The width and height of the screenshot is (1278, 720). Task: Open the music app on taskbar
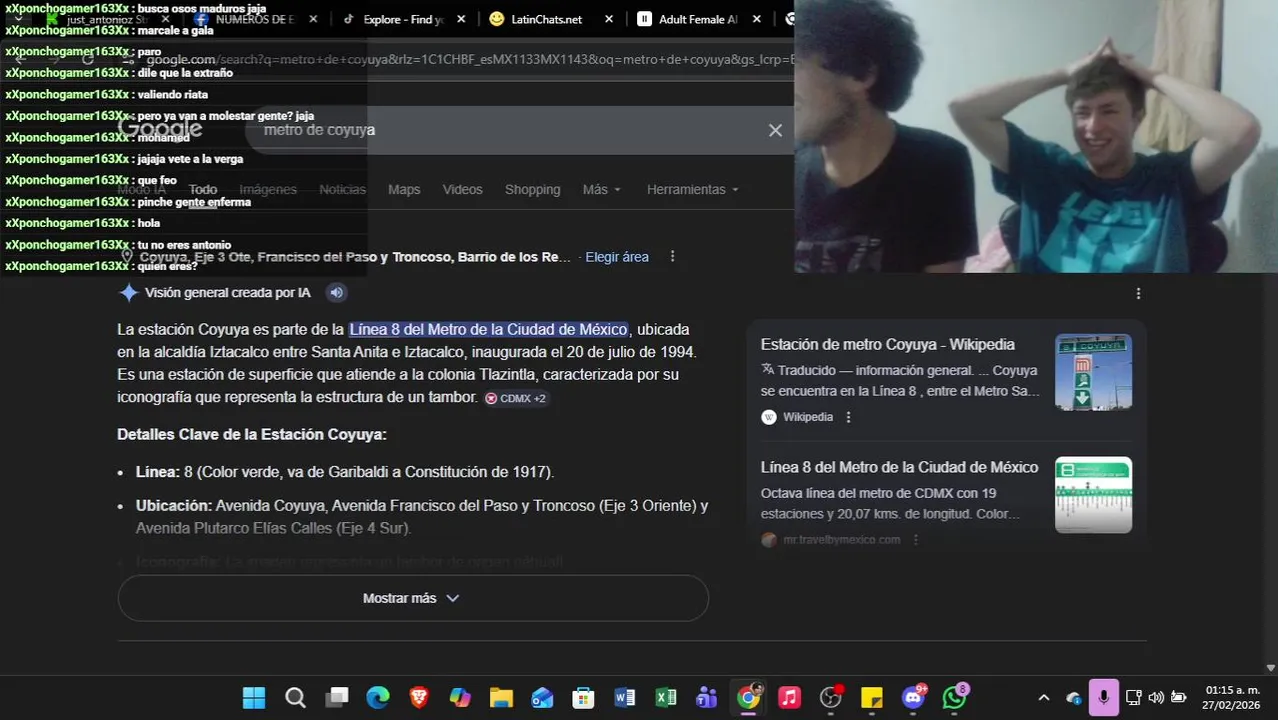(789, 697)
